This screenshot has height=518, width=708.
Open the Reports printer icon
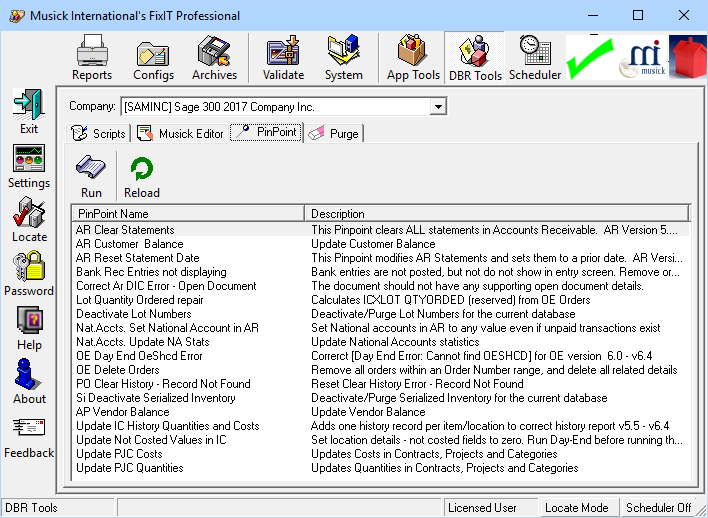coord(92,58)
